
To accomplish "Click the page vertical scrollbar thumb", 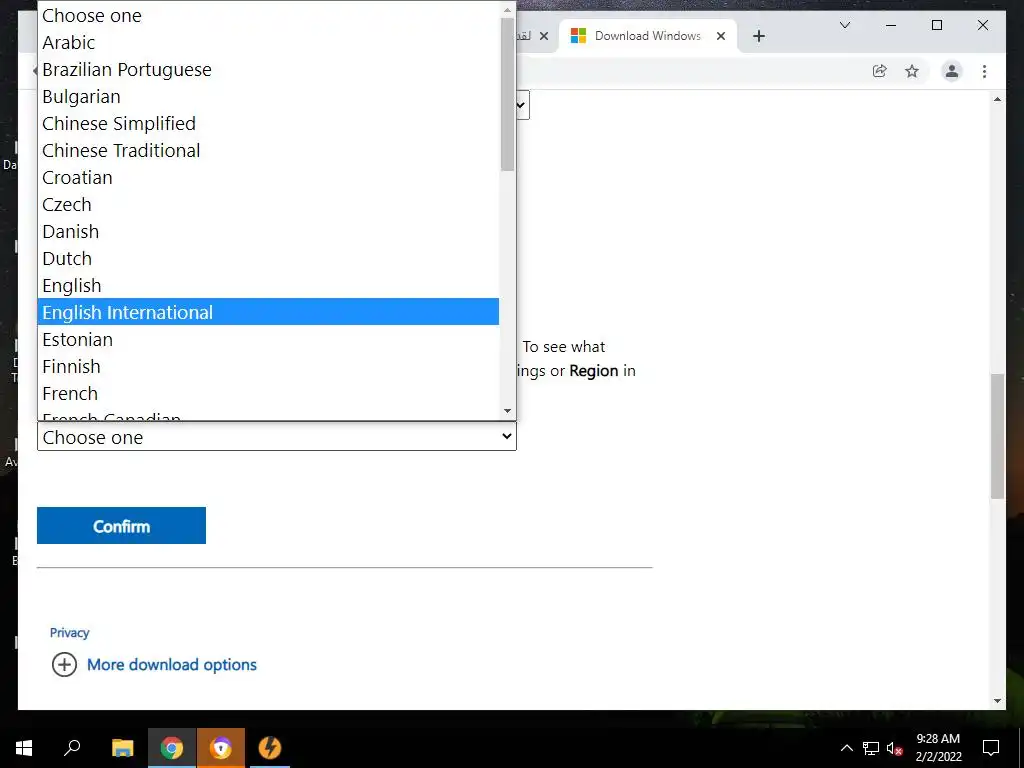I will coord(997,436).
